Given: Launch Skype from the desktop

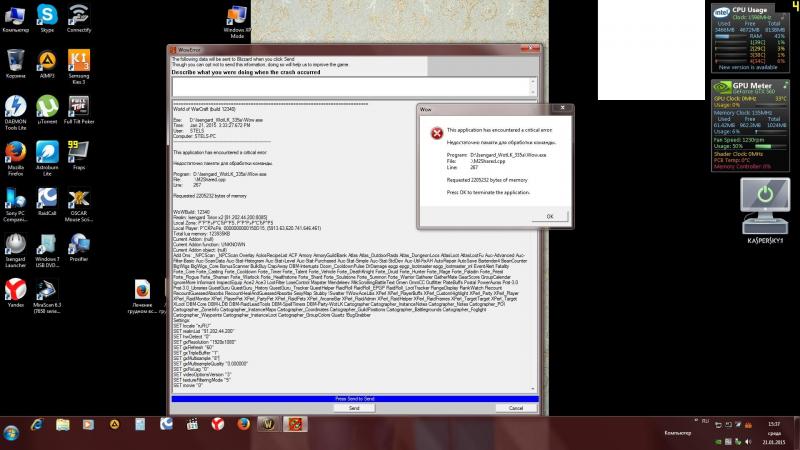Looking at the screenshot, I should (x=47, y=19).
